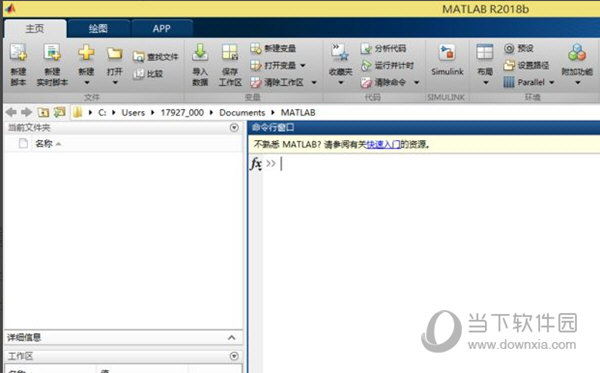The image size is (600, 373).
Task: Open Preferences (预设)
Action: click(518, 48)
